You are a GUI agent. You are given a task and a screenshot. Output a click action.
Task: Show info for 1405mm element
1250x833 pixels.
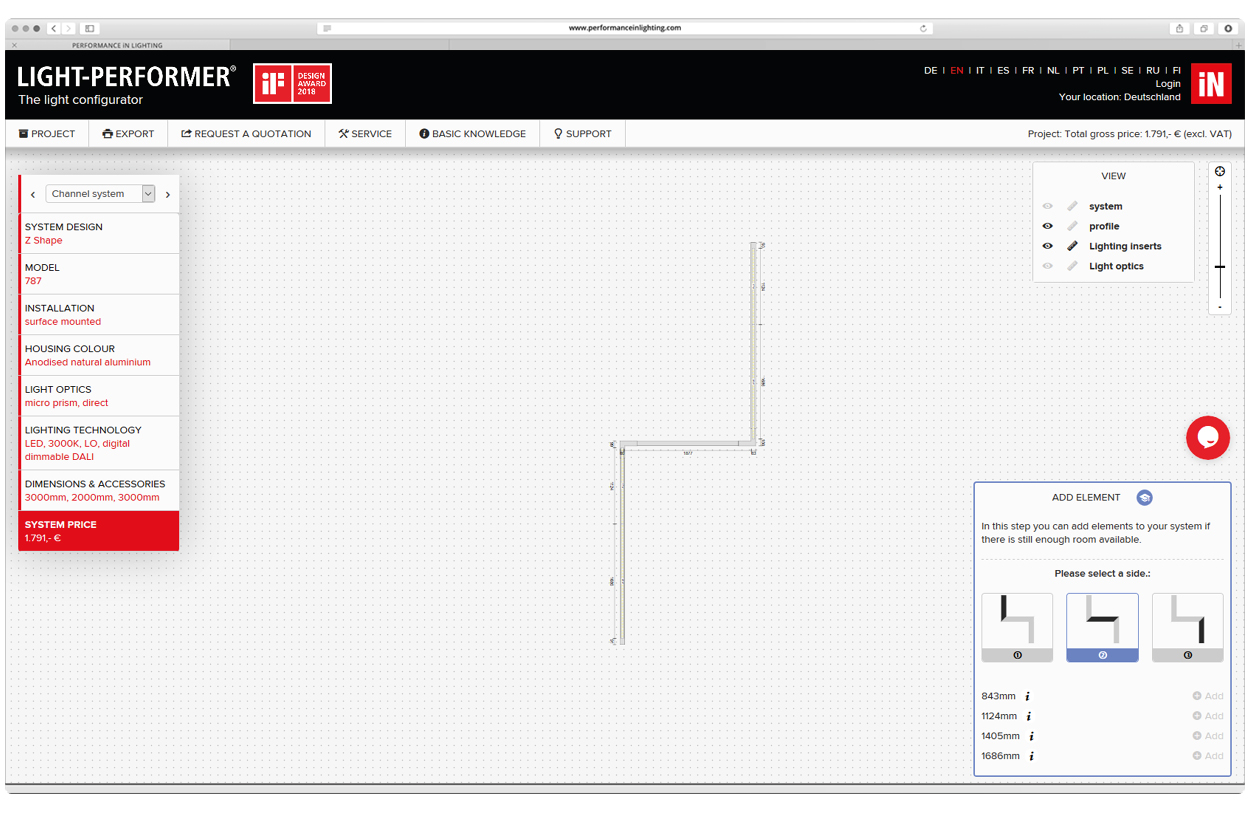(x=1031, y=736)
